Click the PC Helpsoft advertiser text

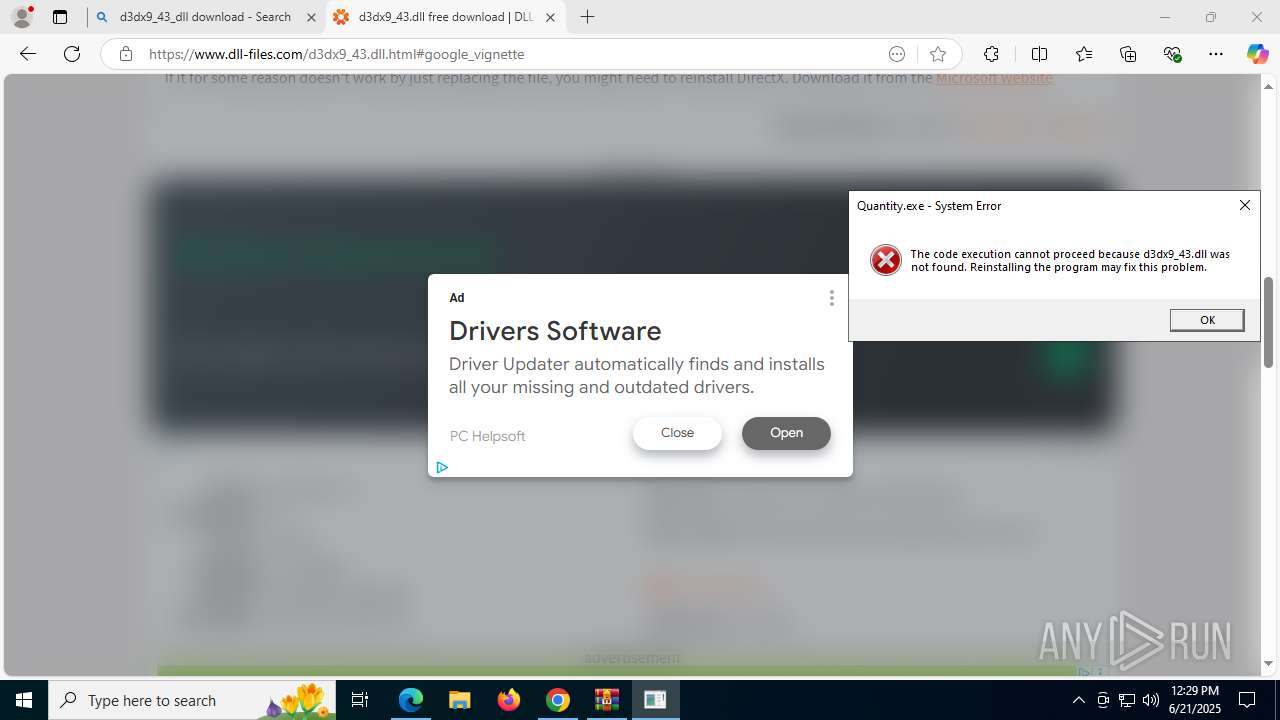(487, 436)
